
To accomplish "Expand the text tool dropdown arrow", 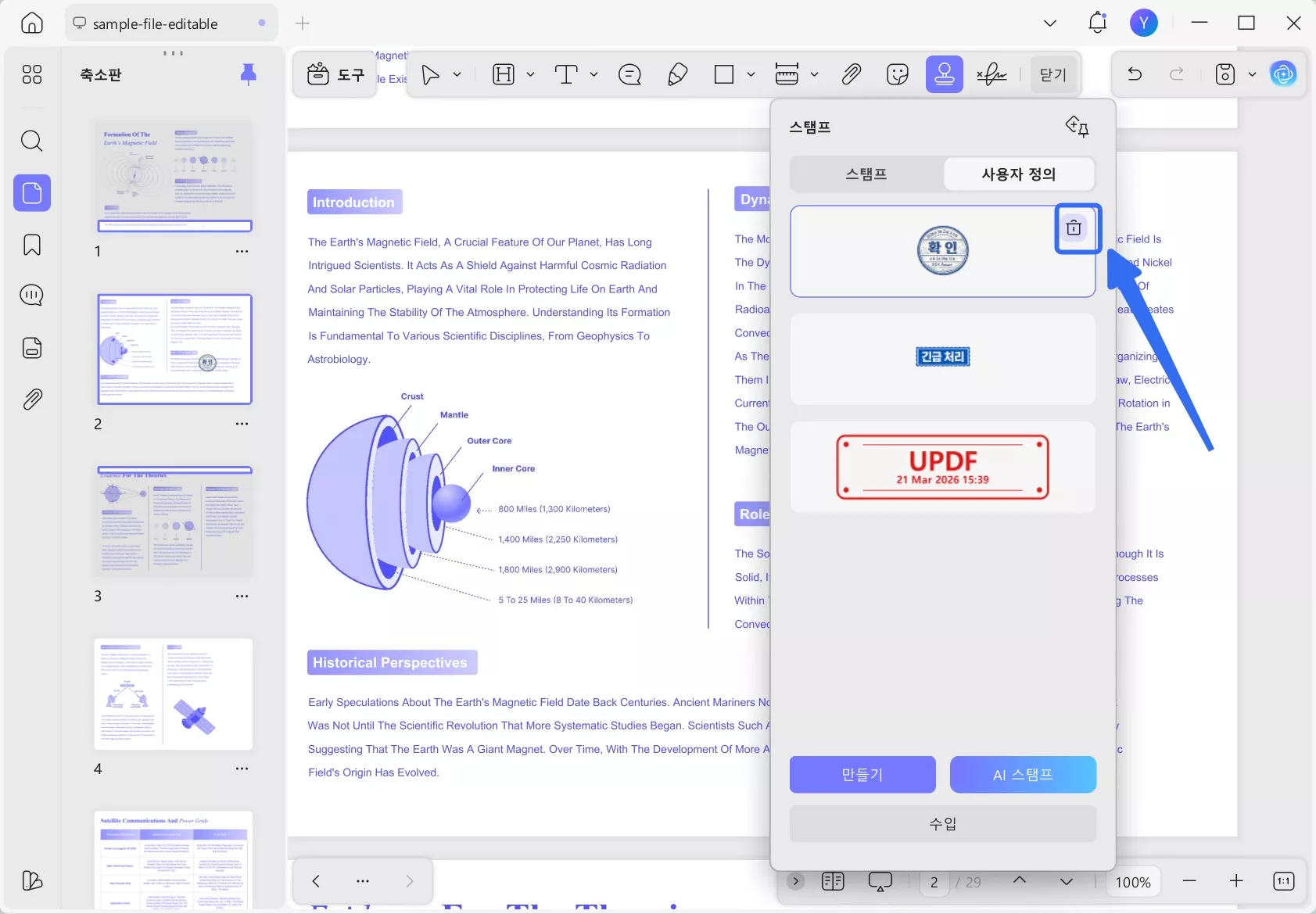I will pos(593,74).
